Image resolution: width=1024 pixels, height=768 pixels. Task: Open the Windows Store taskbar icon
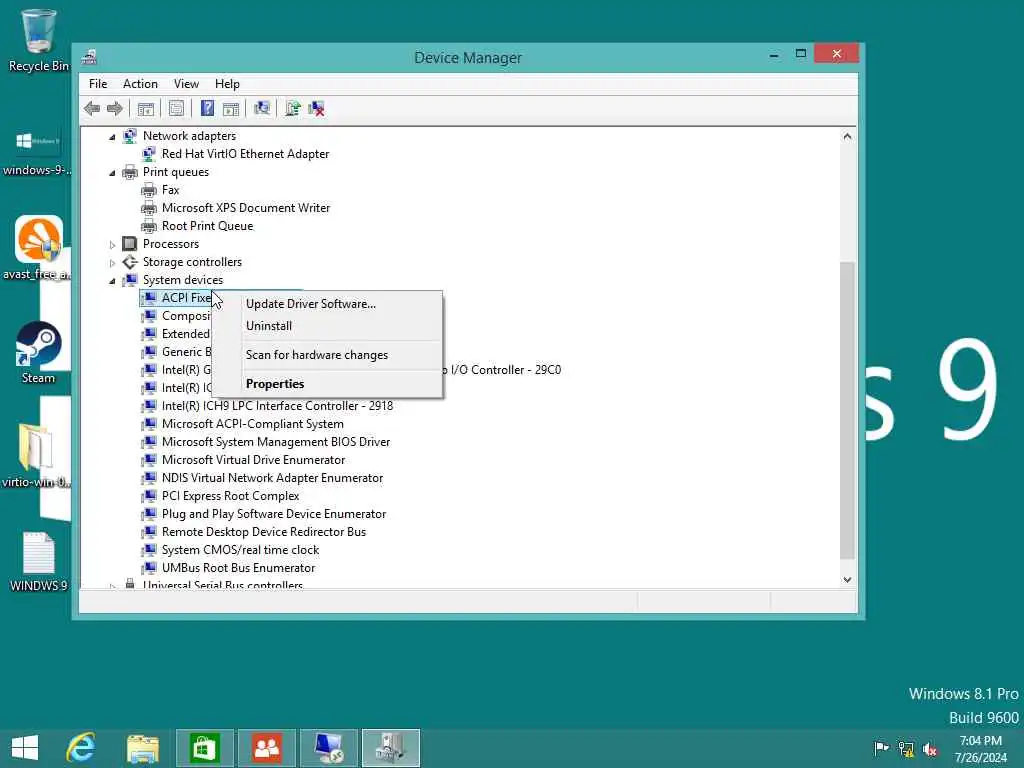[204, 748]
